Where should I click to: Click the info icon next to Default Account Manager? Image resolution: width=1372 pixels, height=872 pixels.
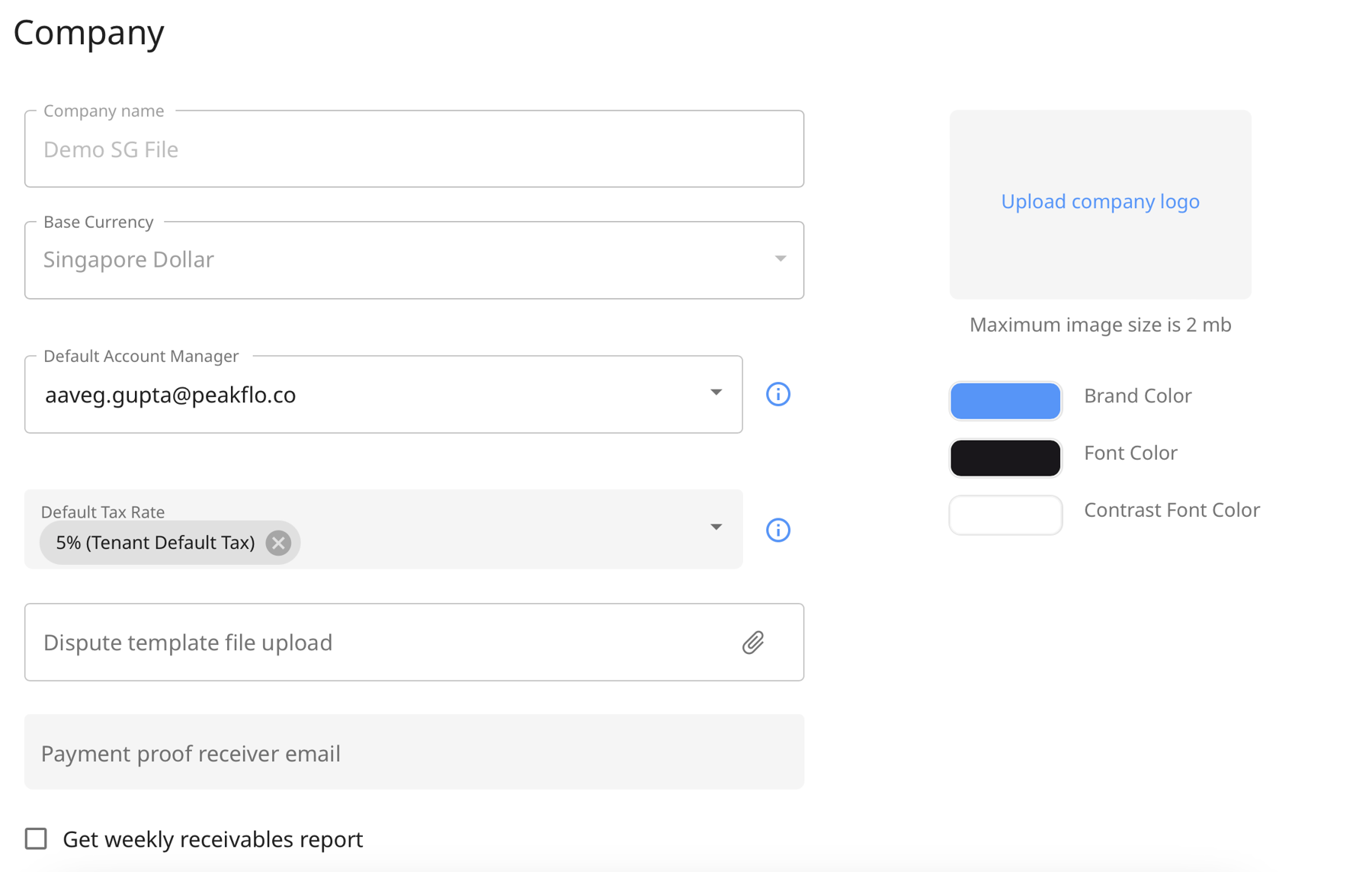click(777, 394)
